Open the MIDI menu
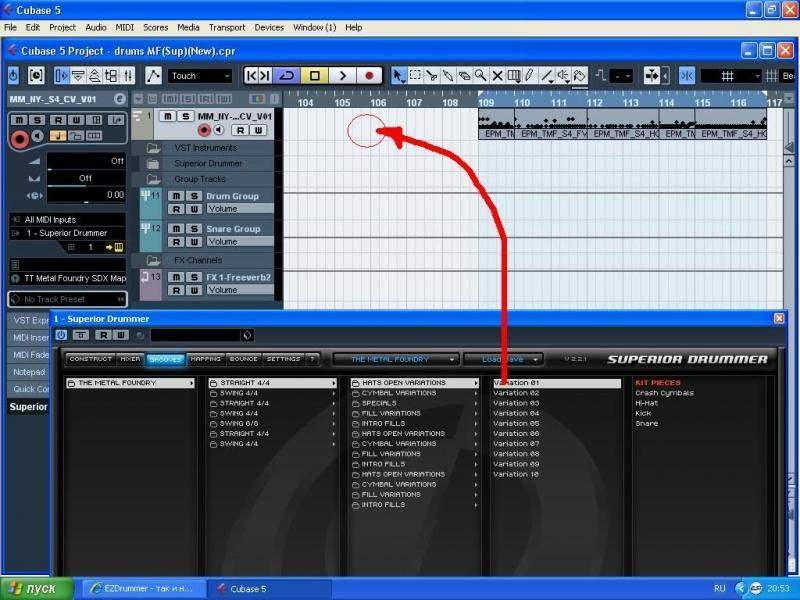800x600 pixels. pos(124,28)
